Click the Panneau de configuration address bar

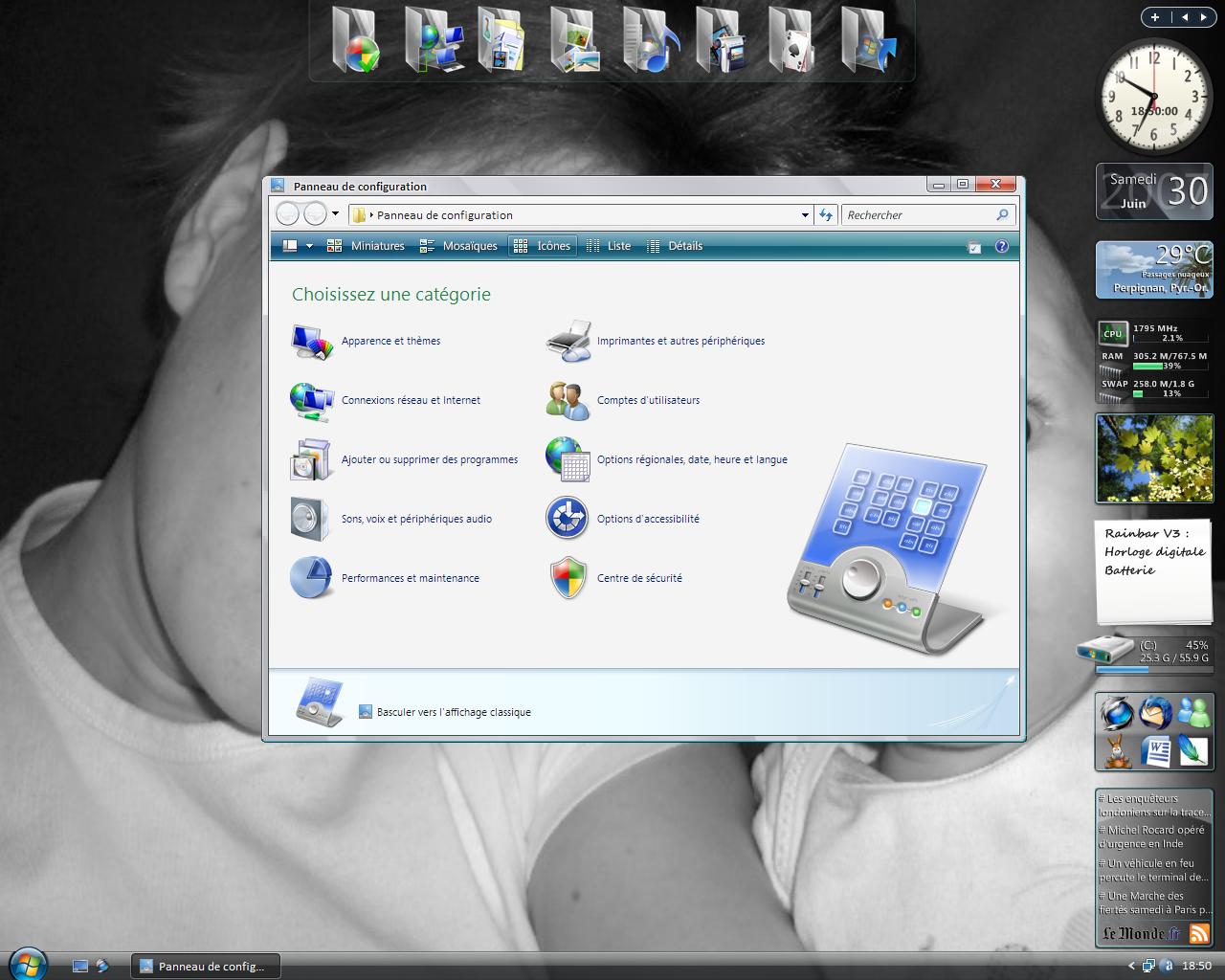pyautogui.click(x=580, y=215)
